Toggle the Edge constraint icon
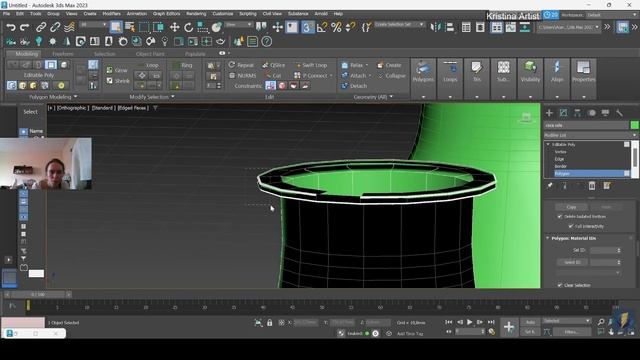This screenshot has width=640, height=360. 282,86
